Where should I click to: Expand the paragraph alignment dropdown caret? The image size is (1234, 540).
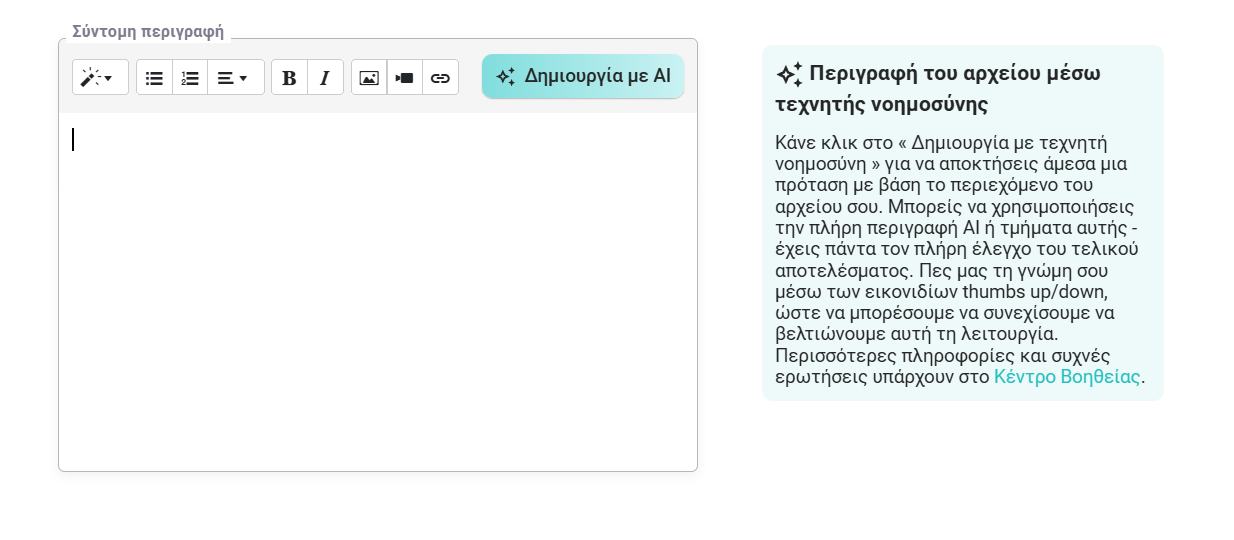(x=243, y=78)
